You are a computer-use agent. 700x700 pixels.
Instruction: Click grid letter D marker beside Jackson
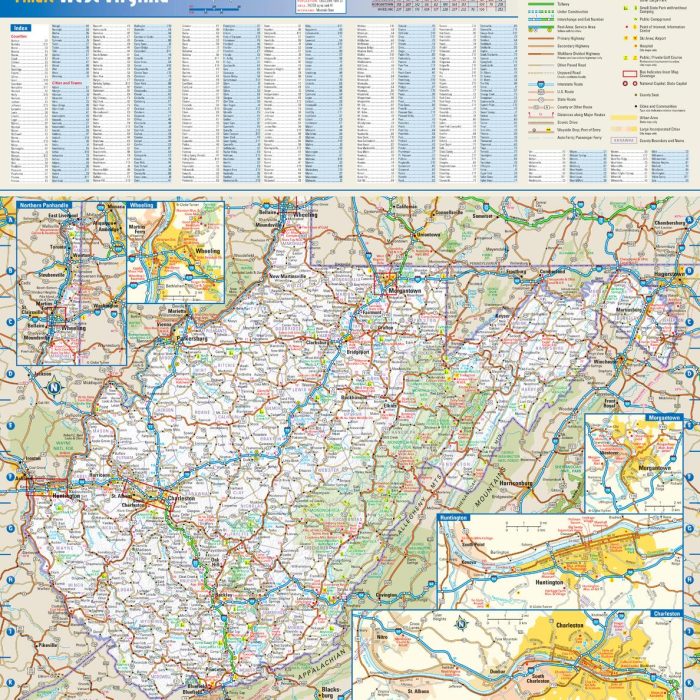[x=11, y=374]
